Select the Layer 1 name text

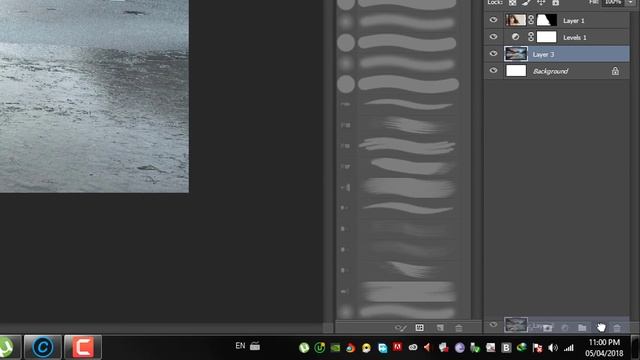point(573,21)
